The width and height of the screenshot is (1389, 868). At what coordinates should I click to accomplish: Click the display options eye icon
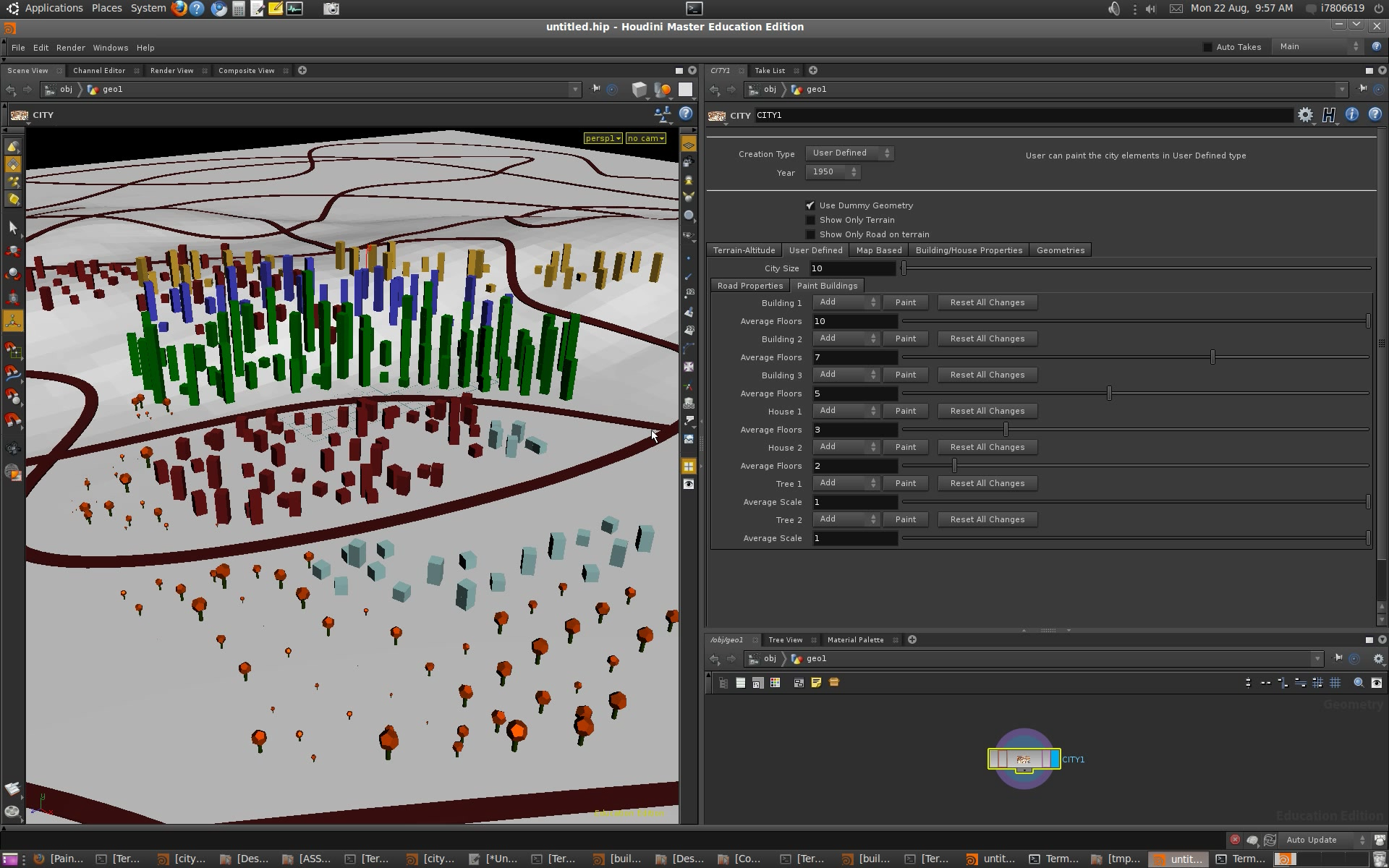[x=688, y=485]
